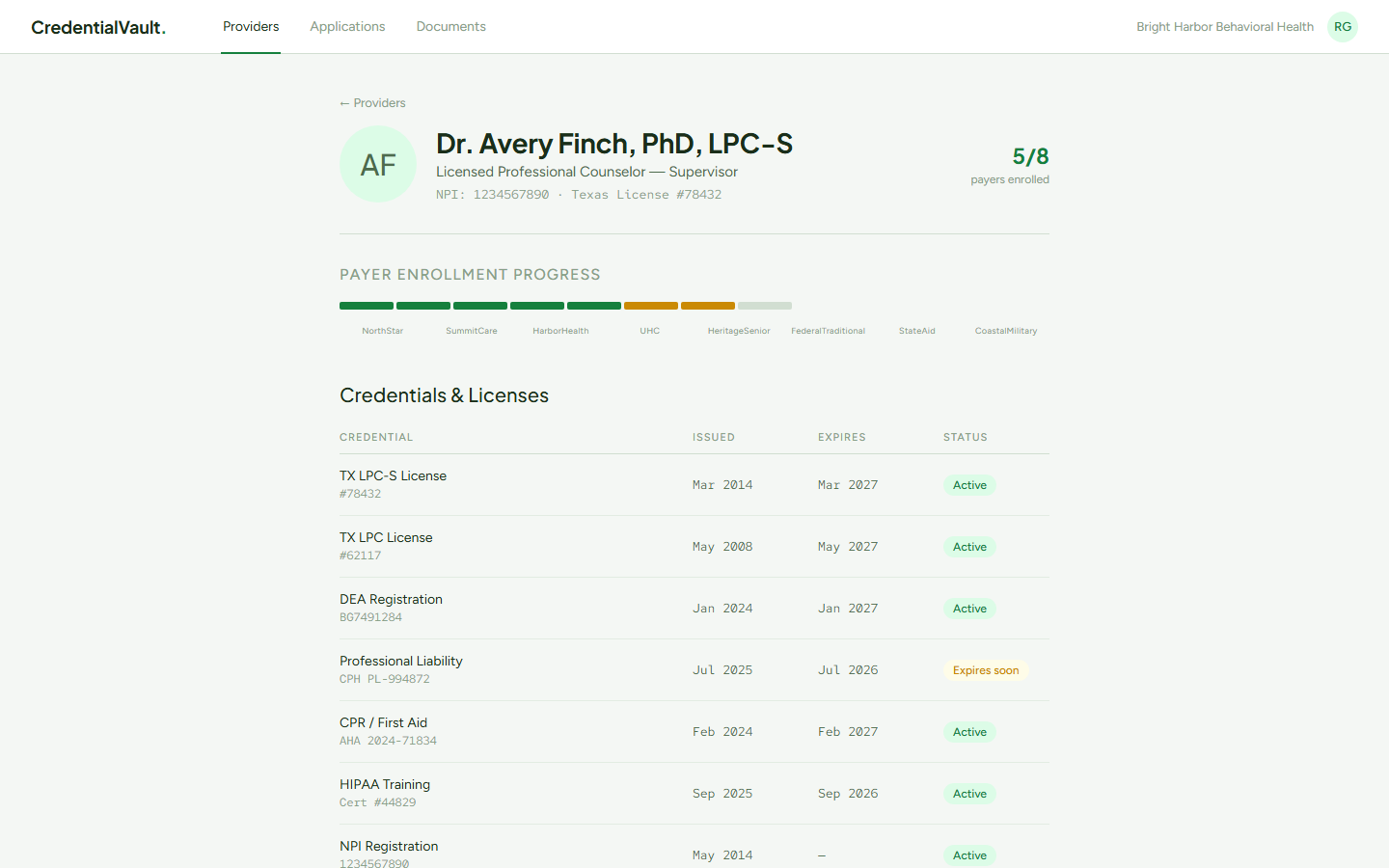Select the FederalTraditional payer label

(x=828, y=331)
